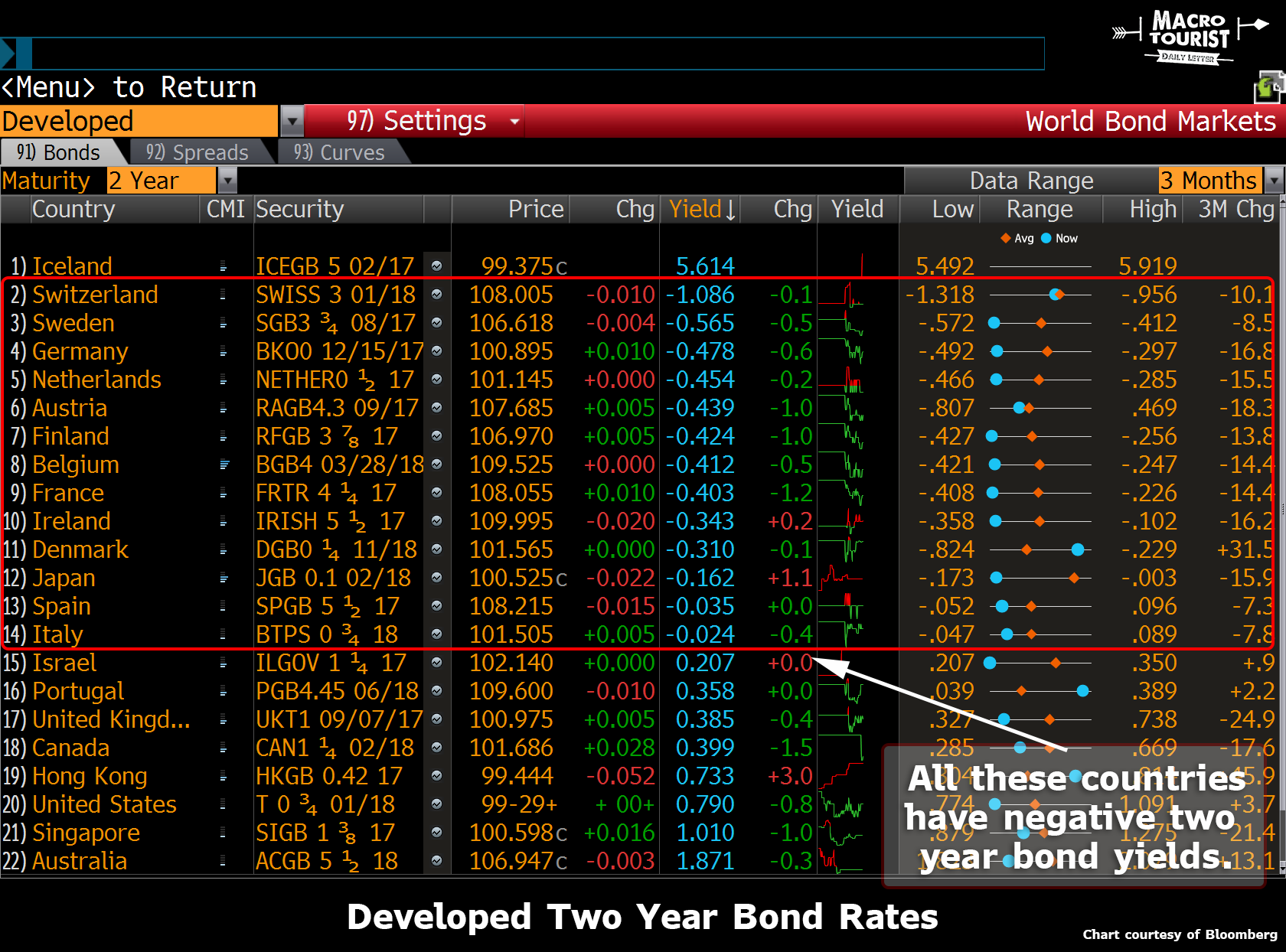Switch to the 93) Curves tab
Image resolution: width=1286 pixels, height=952 pixels.
(339, 152)
